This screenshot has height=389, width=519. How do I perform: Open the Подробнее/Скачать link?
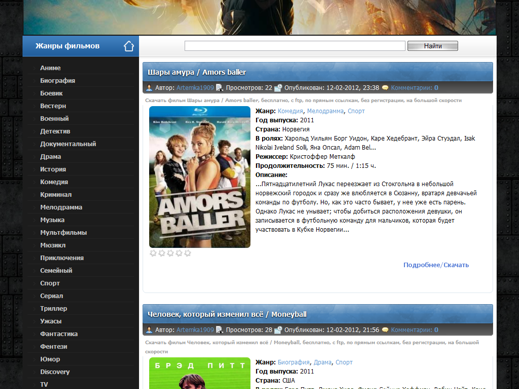tap(436, 265)
